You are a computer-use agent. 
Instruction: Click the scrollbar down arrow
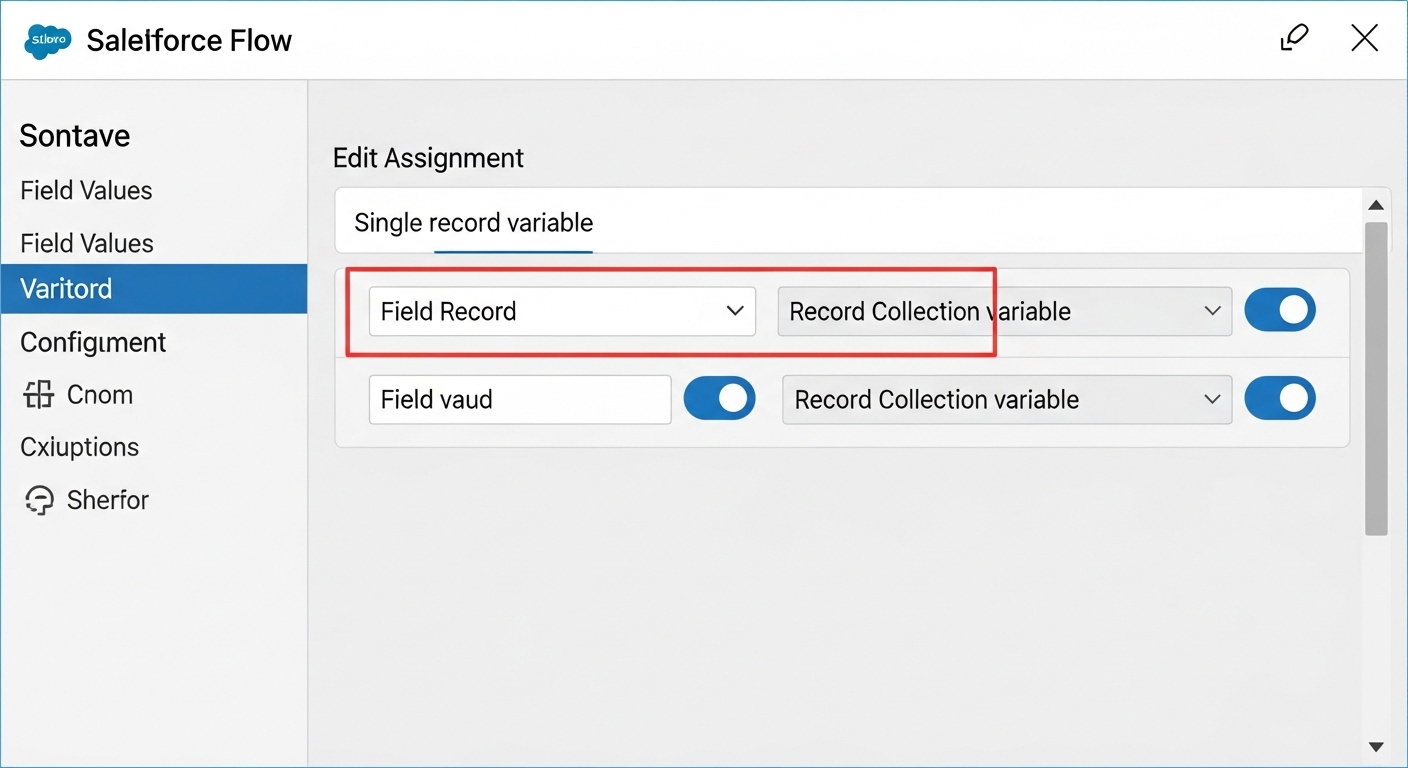(1376, 745)
